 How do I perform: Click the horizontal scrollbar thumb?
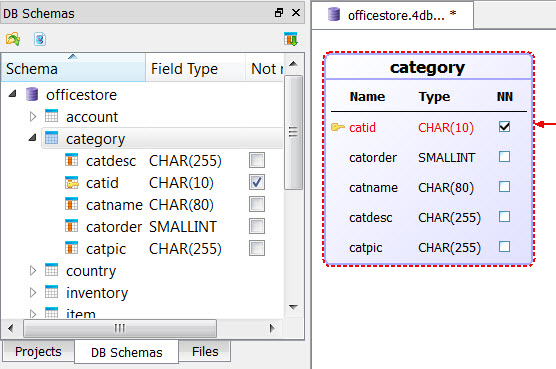point(120,328)
